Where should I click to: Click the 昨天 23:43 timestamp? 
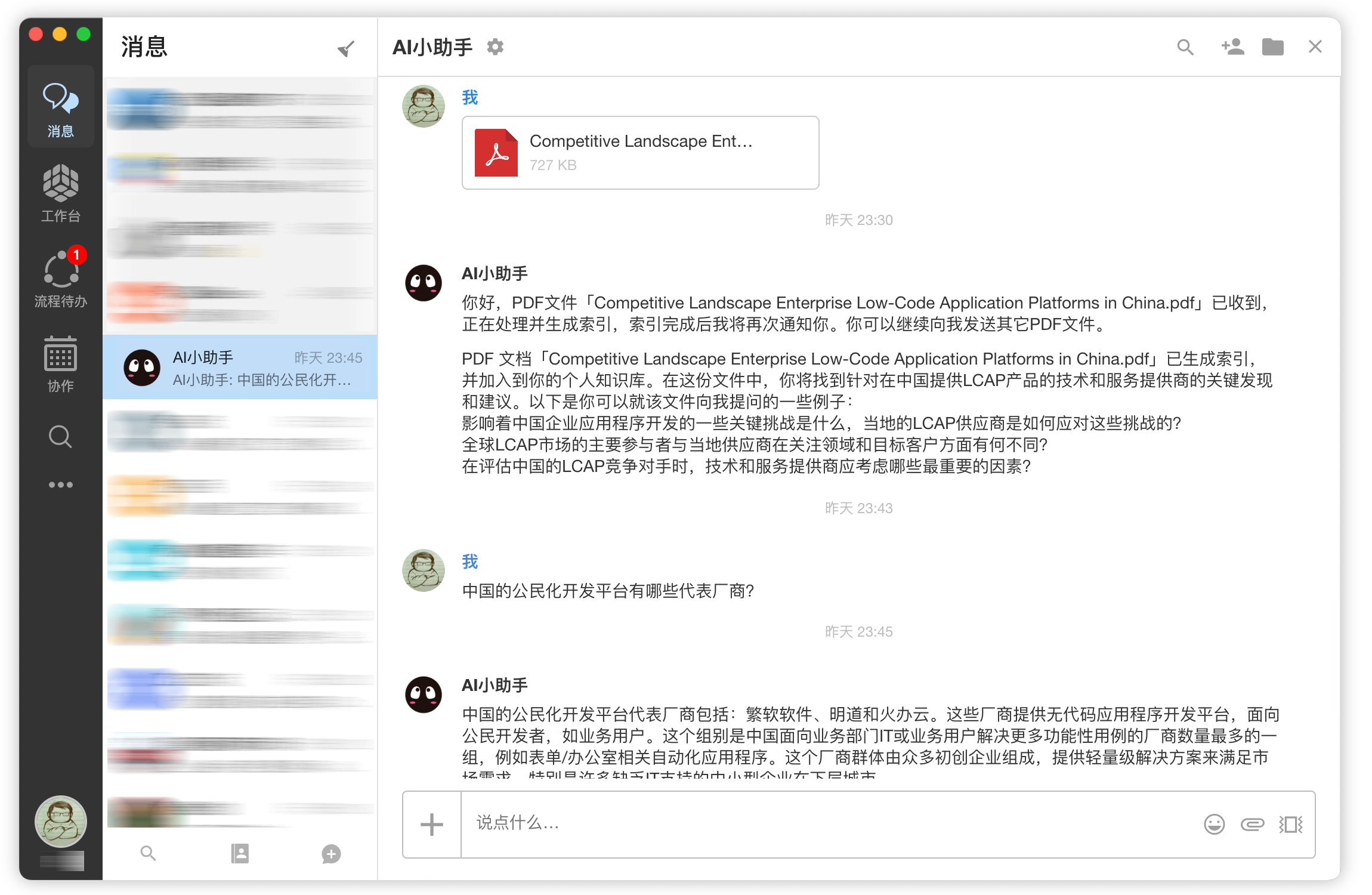(x=859, y=508)
